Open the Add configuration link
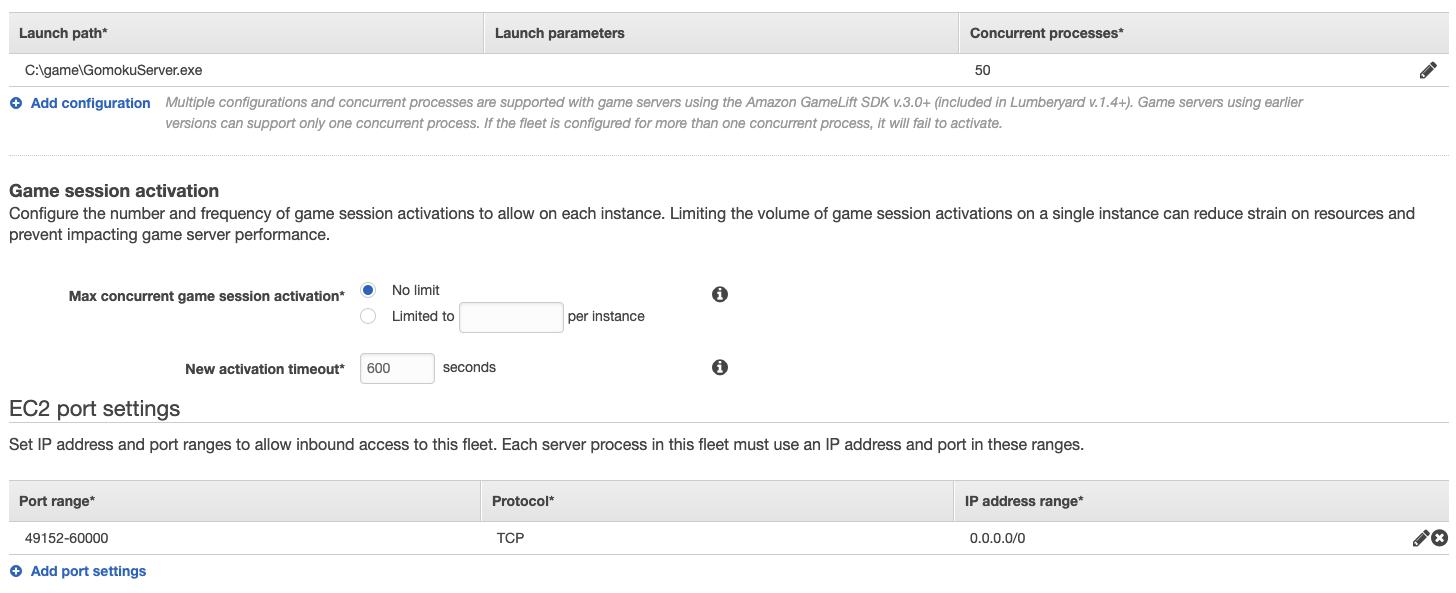 (90, 103)
